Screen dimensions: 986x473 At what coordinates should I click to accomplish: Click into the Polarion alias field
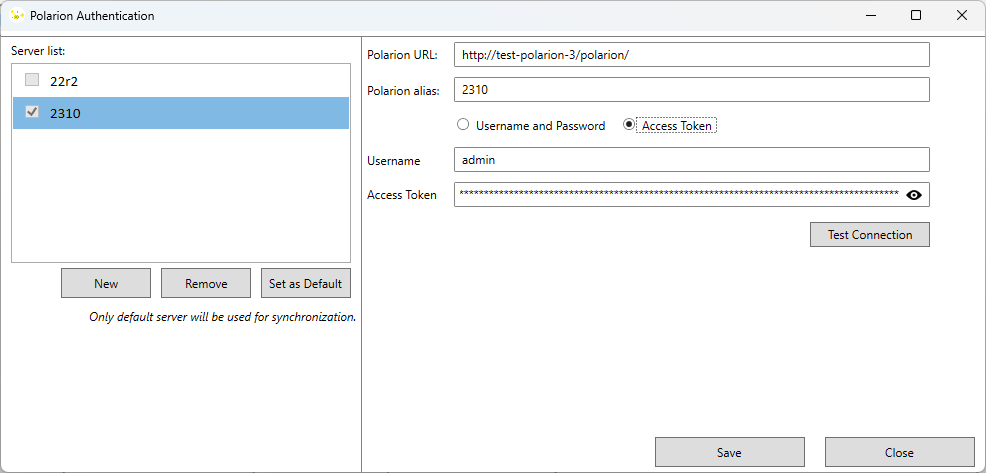point(691,89)
